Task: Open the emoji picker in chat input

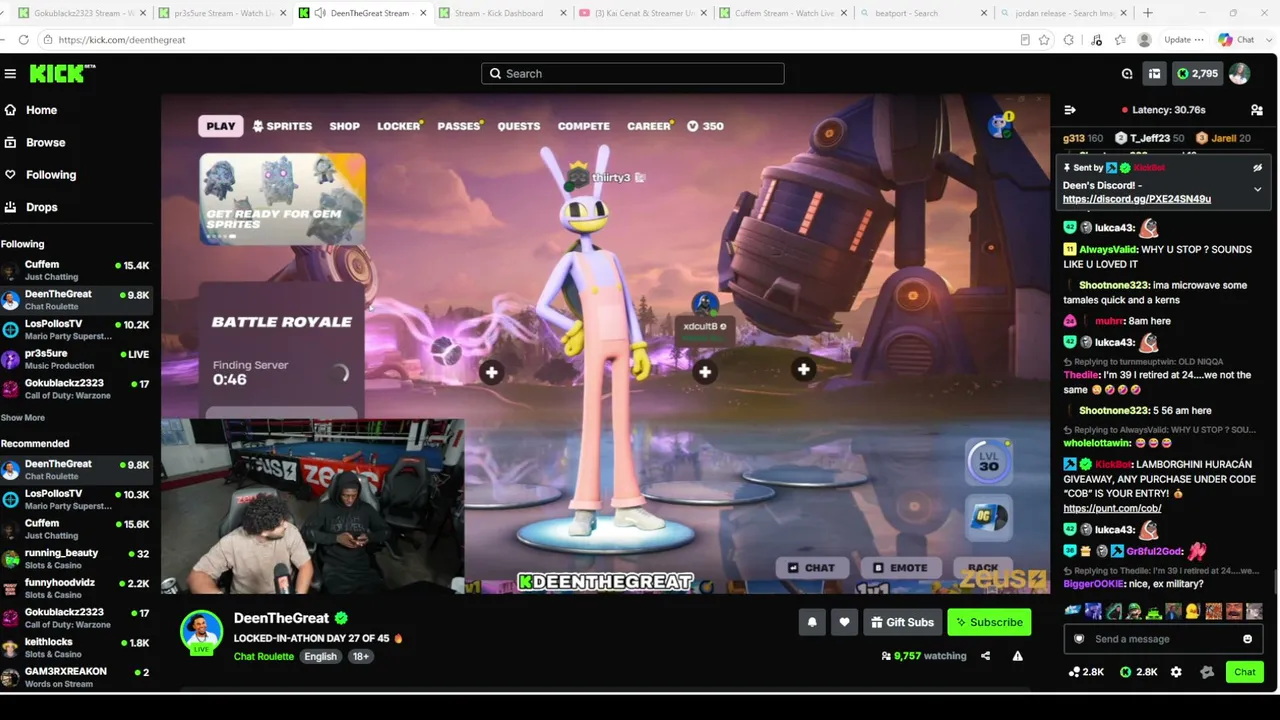Action: pos(1247,639)
